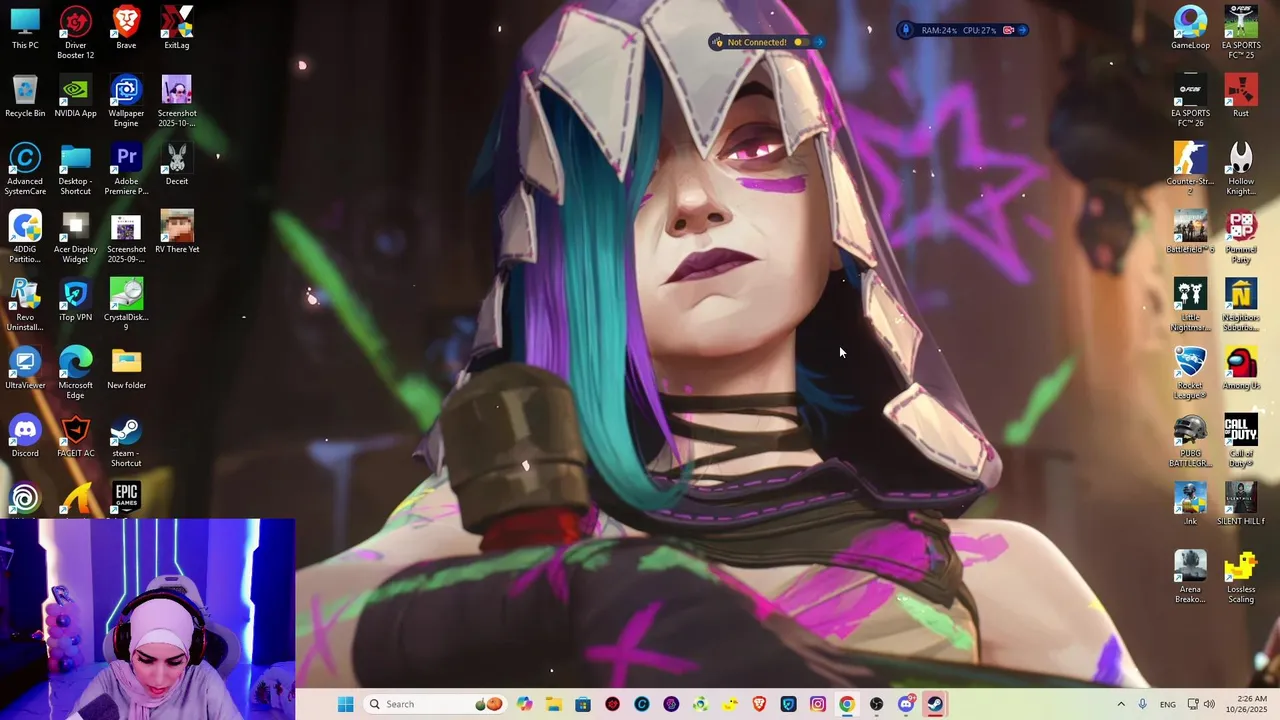
Task: Open the steam - Shortcut icon
Action: click(126, 441)
